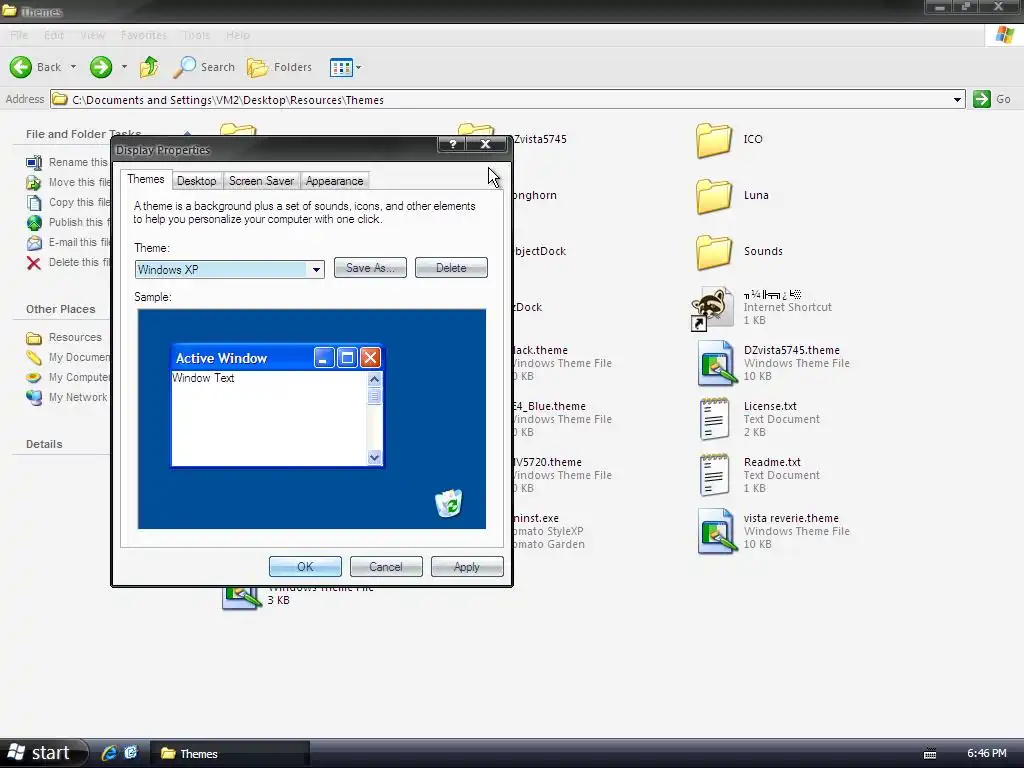Click the second Quick Launch browser icon
The height and width of the screenshot is (768, 1024).
pos(131,753)
